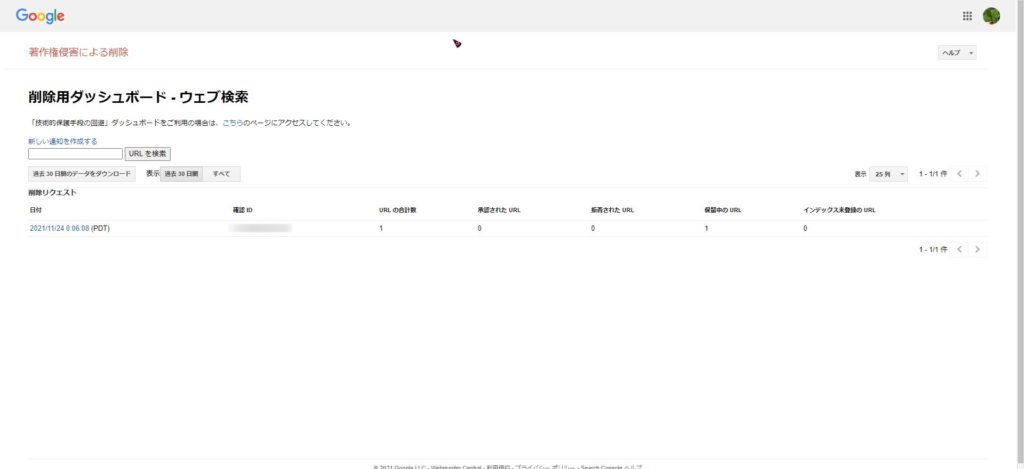The image size is (1024, 469).
Task: Open the 新しい通知を作成する link
Action: 63,141
